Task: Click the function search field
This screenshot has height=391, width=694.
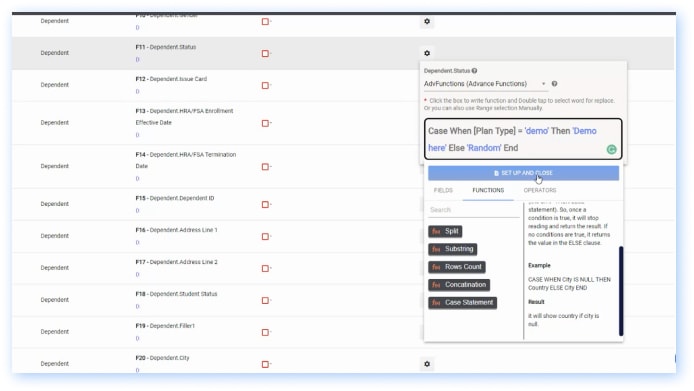Action: coord(474,210)
